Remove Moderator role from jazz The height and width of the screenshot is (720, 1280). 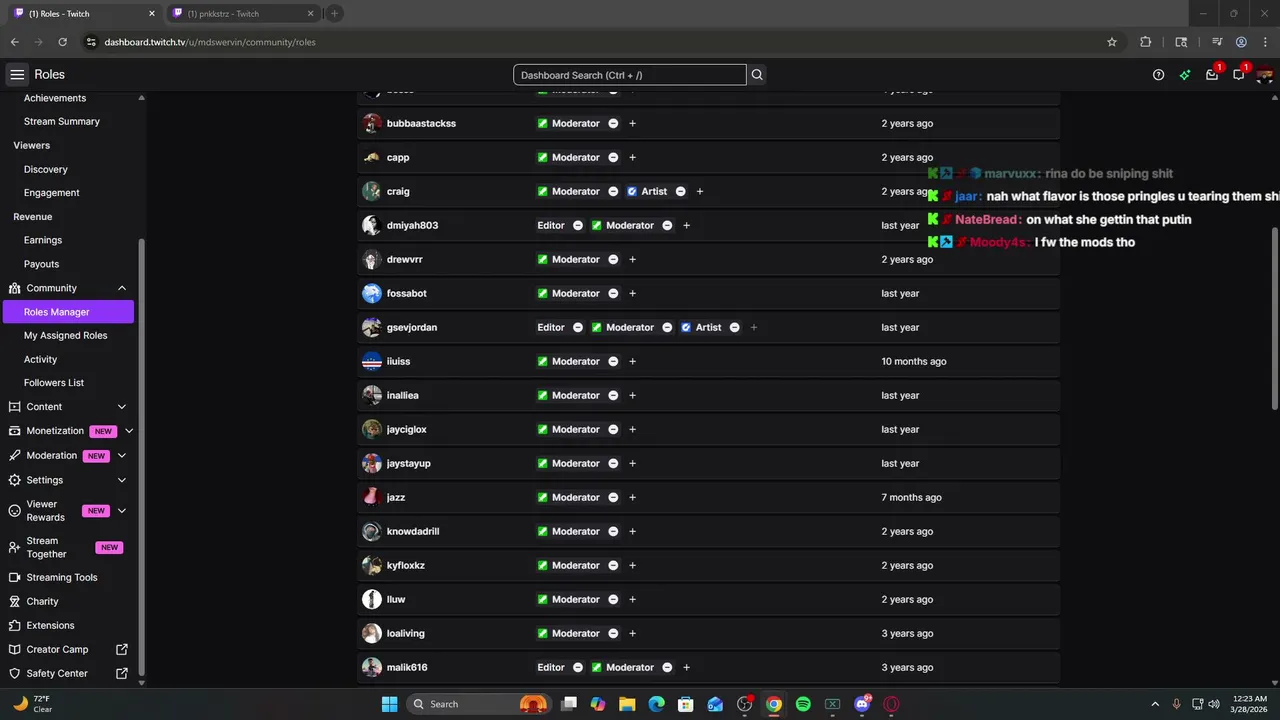point(613,497)
